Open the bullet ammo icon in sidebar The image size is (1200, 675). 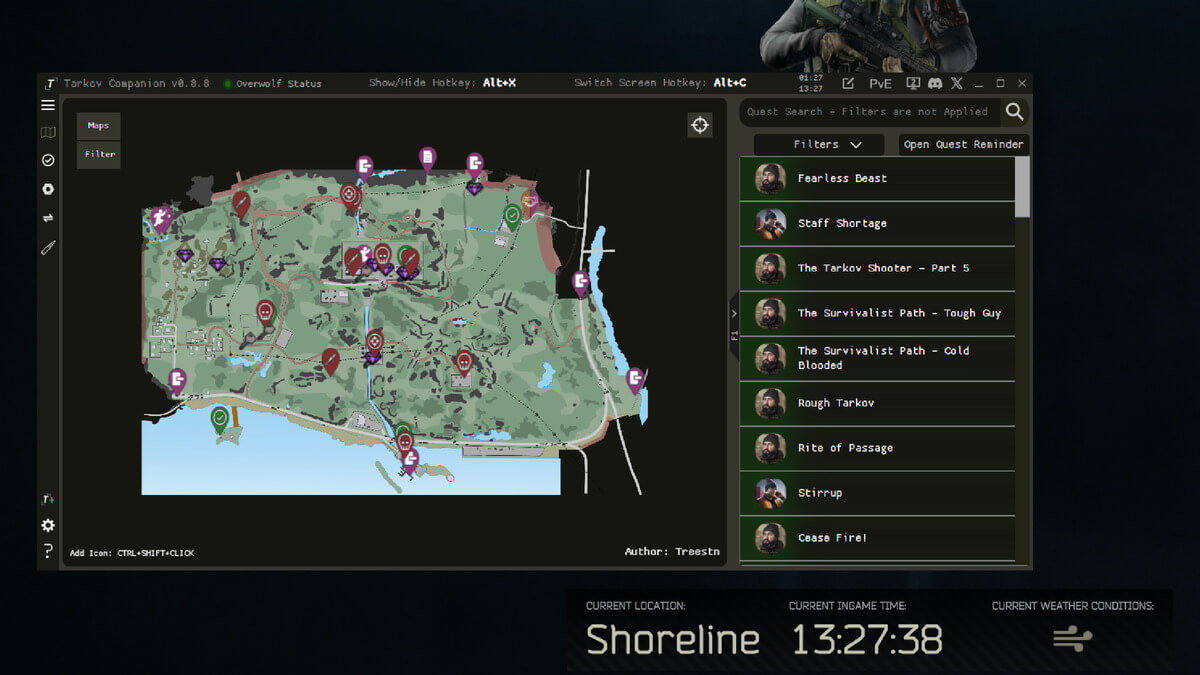coord(47,247)
